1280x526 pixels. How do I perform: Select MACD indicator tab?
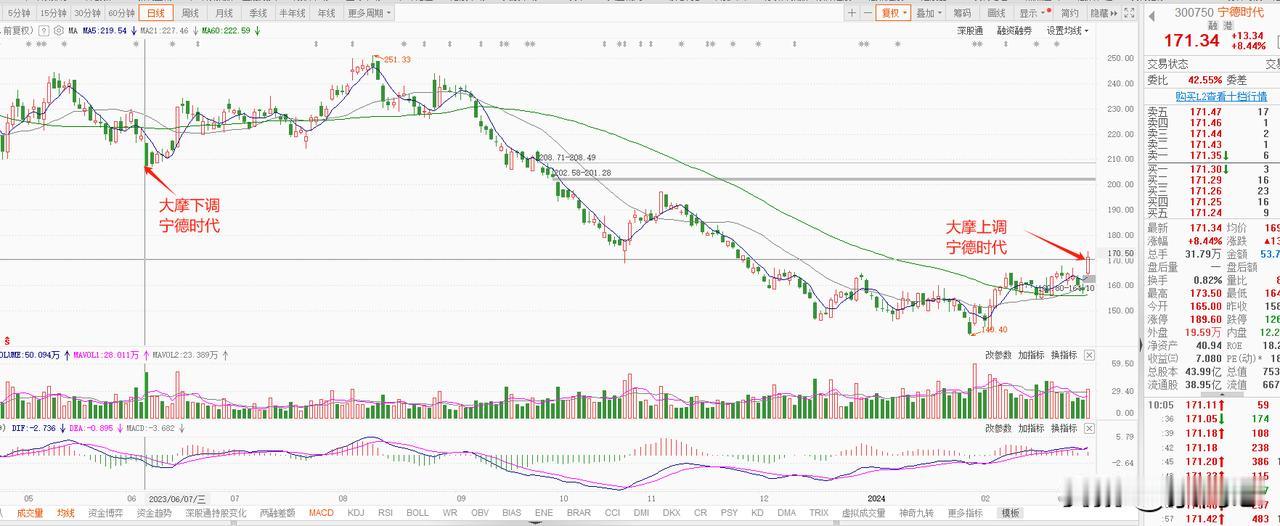point(321,513)
